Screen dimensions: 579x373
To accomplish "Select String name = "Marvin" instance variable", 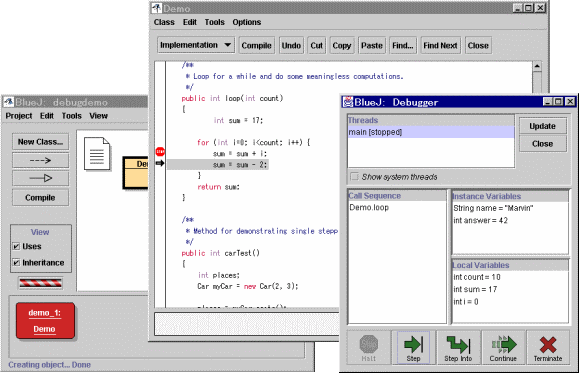I will pyautogui.click(x=510, y=208).
